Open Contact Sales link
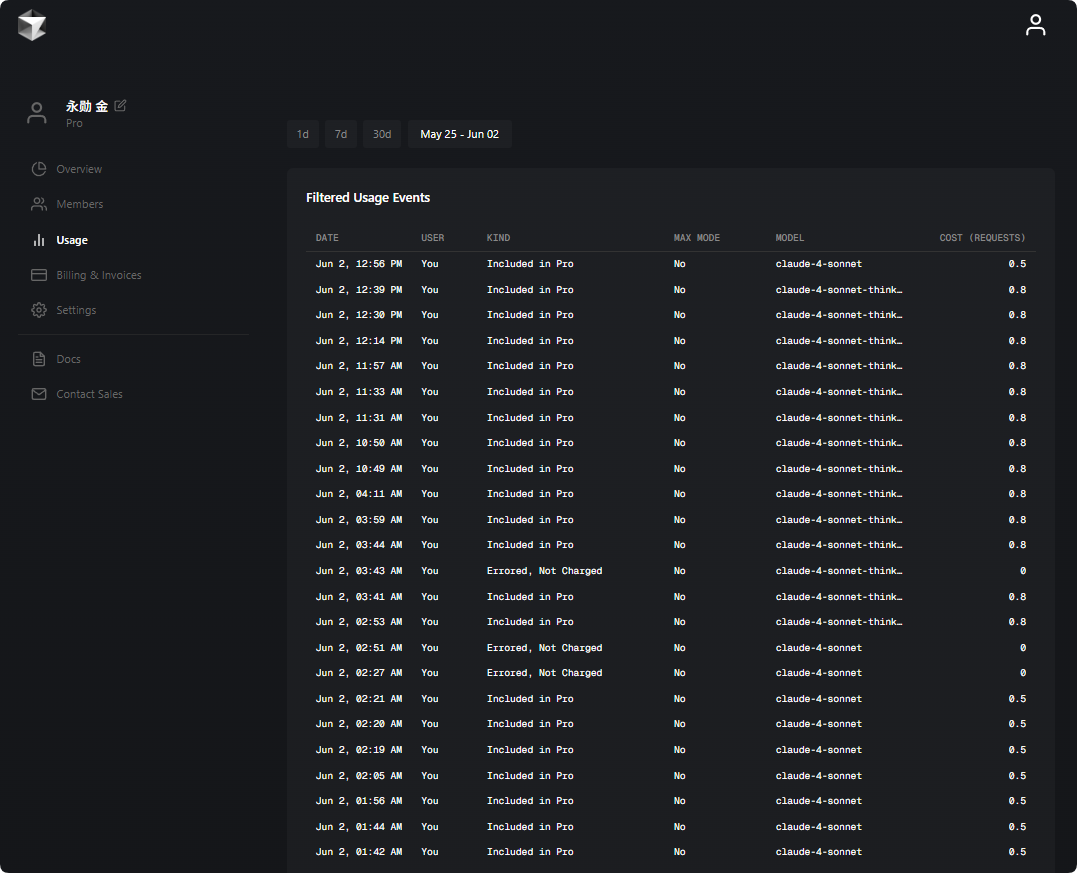 (89, 394)
